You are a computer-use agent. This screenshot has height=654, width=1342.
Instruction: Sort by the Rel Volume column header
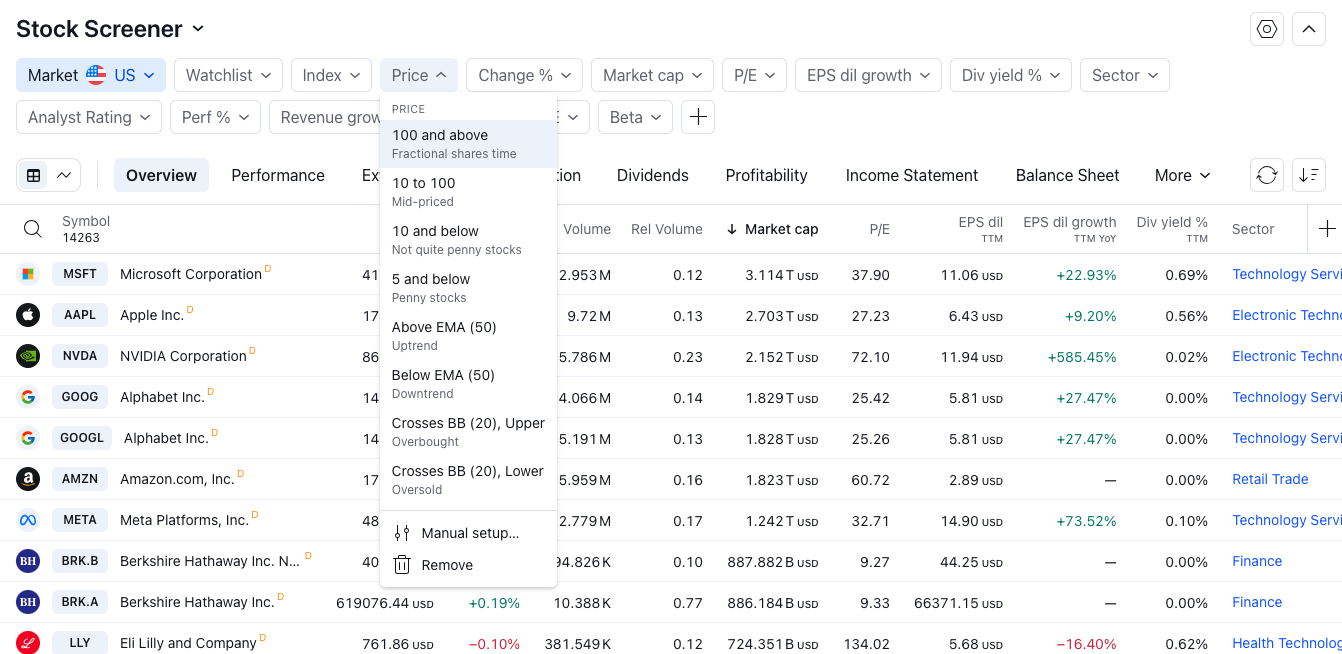click(x=667, y=229)
